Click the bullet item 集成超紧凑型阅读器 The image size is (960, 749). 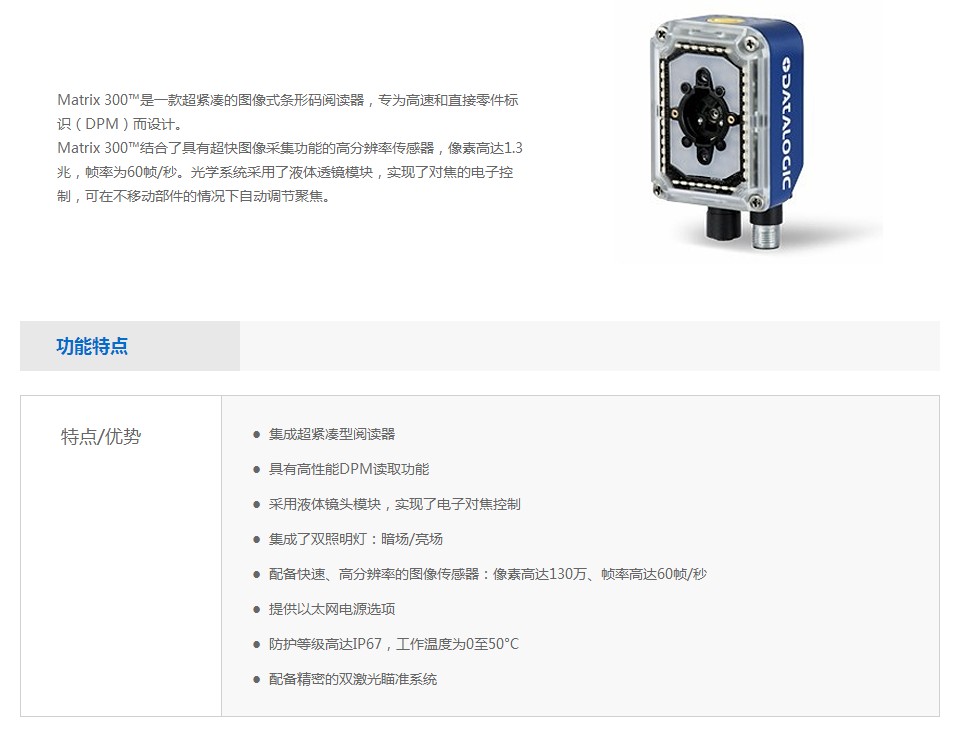(332, 434)
